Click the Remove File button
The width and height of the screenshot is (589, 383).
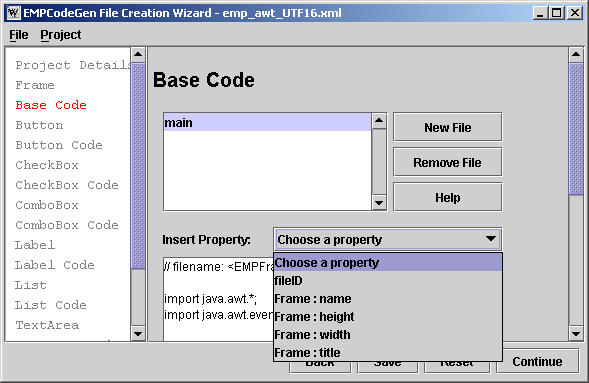click(x=447, y=162)
